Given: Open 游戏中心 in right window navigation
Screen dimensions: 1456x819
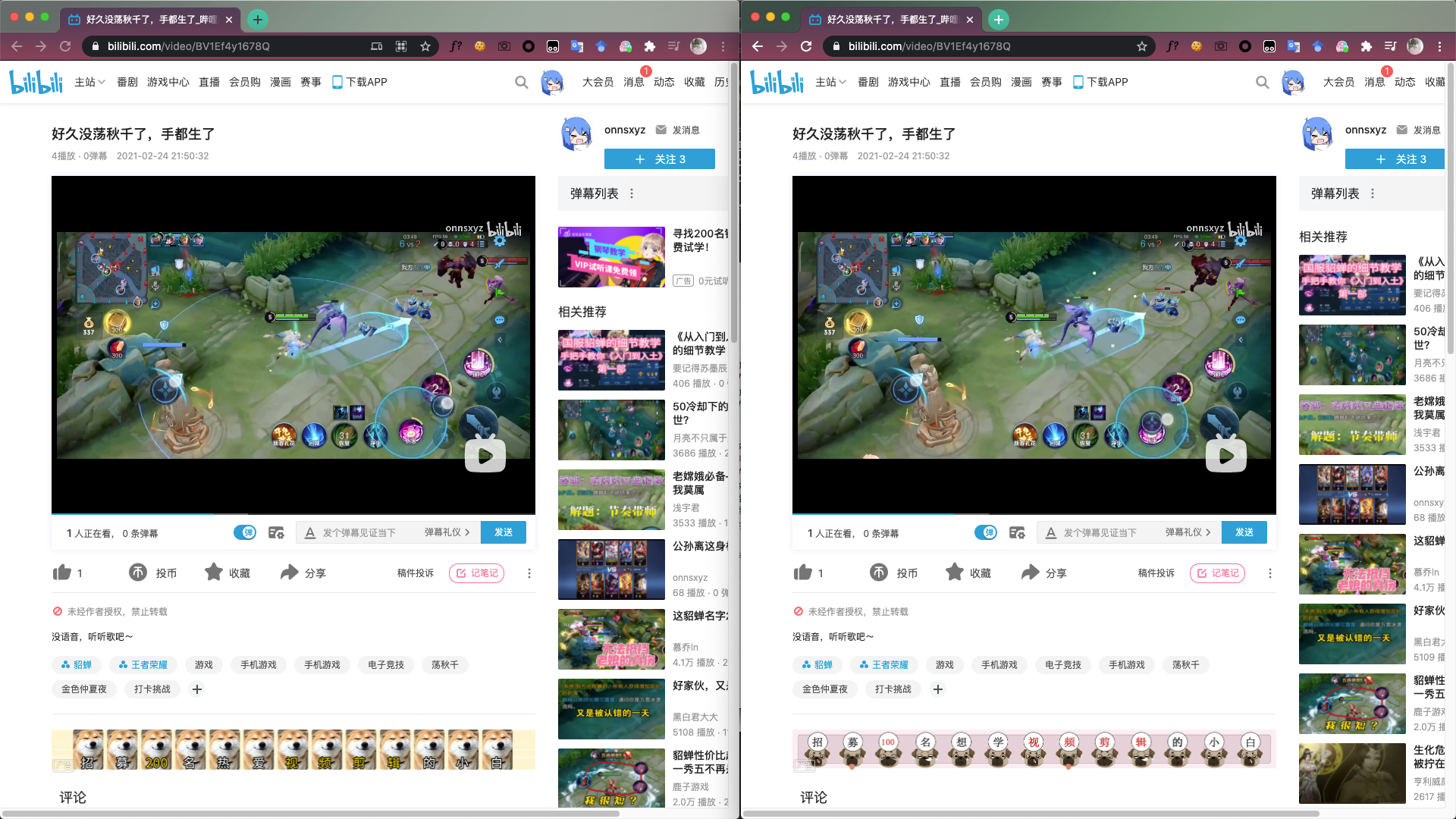Looking at the screenshot, I should point(909,82).
